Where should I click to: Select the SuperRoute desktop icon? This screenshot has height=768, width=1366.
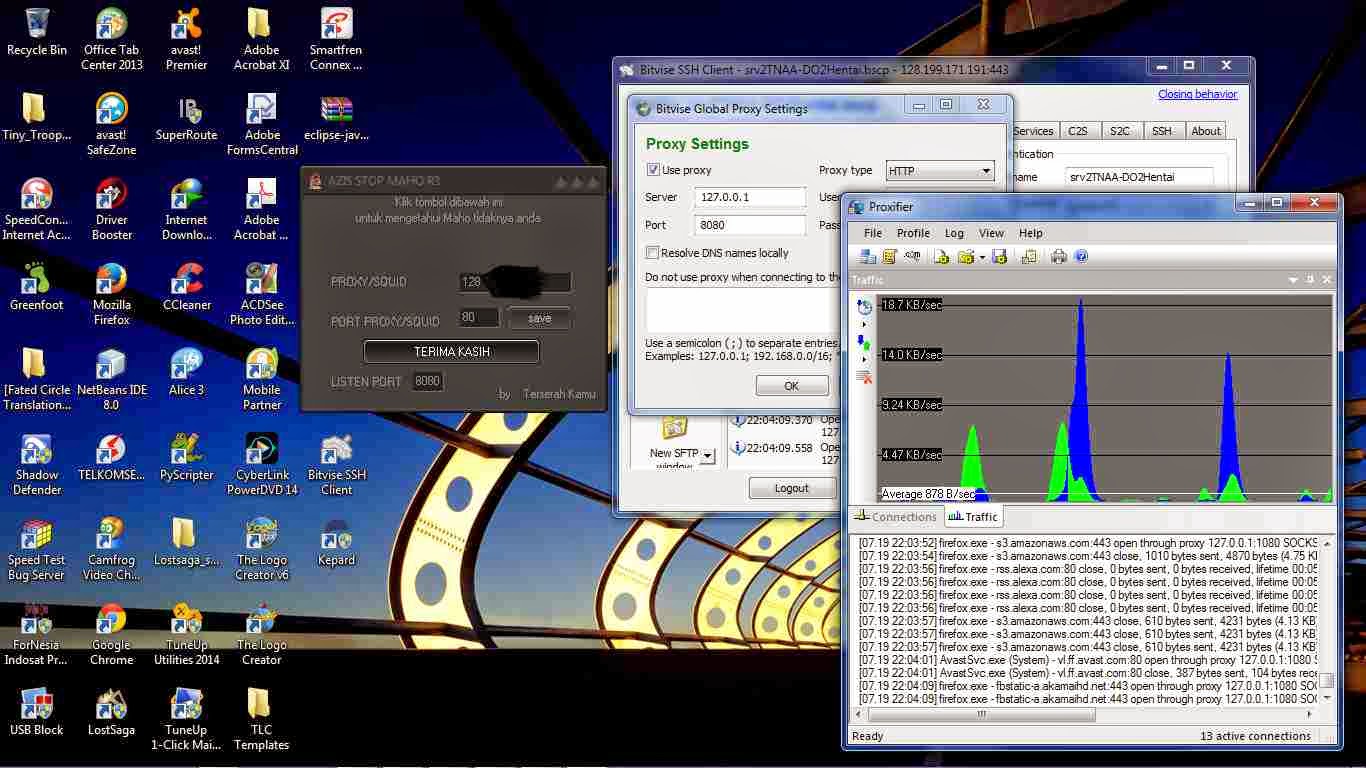click(x=187, y=117)
